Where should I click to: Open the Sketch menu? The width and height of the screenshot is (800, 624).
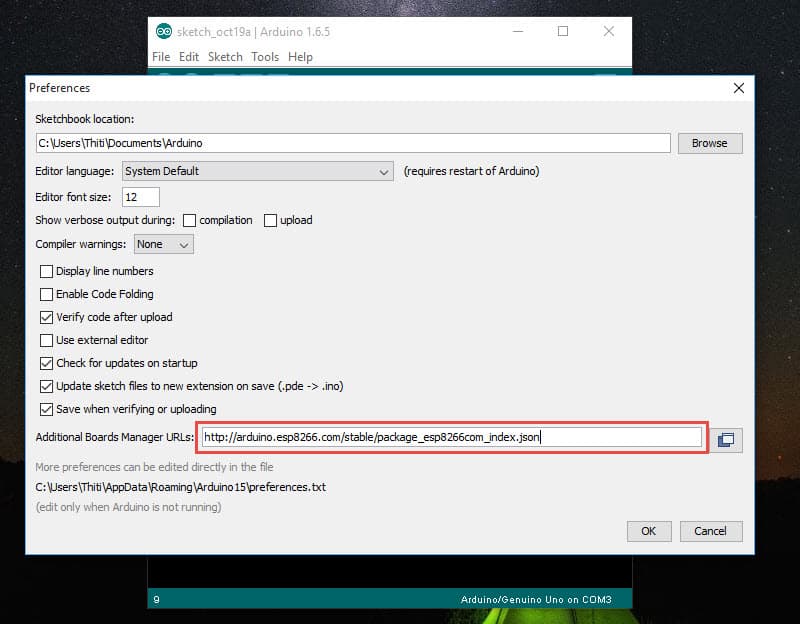225,57
